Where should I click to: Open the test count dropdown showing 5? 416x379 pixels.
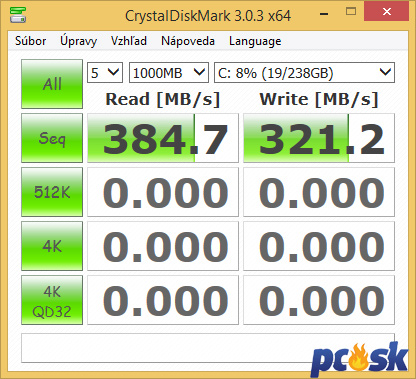coord(105,72)
